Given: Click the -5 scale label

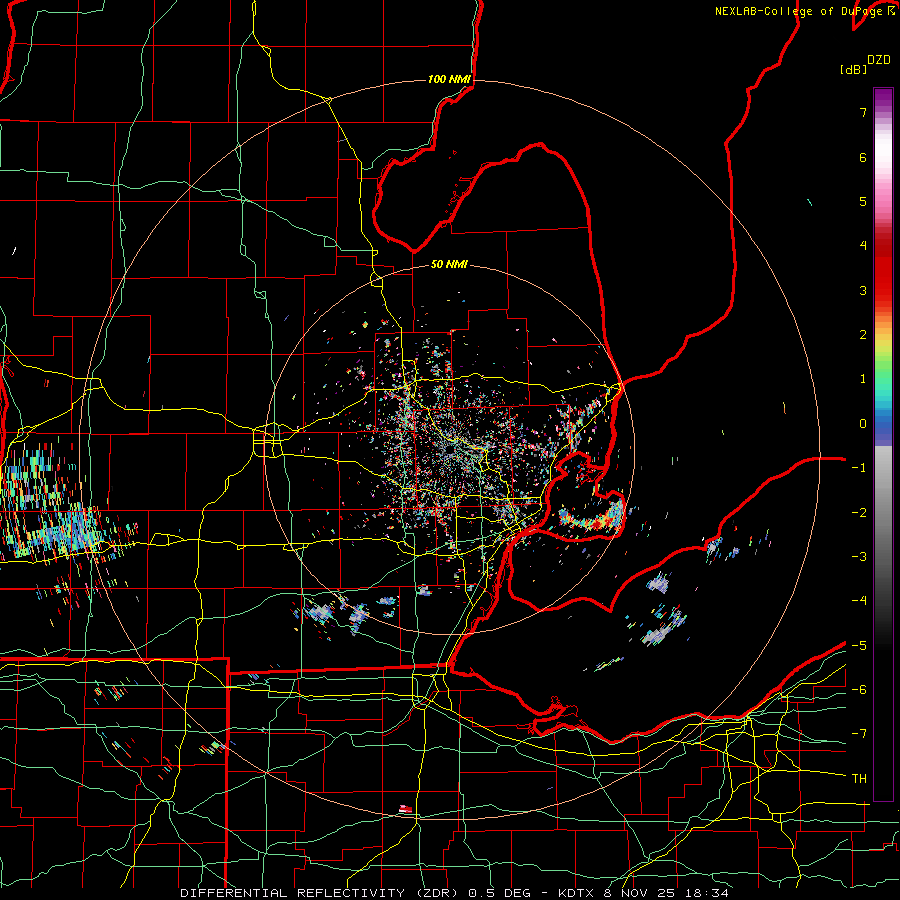Looking at the screenshot, I should tap(859, 646).
